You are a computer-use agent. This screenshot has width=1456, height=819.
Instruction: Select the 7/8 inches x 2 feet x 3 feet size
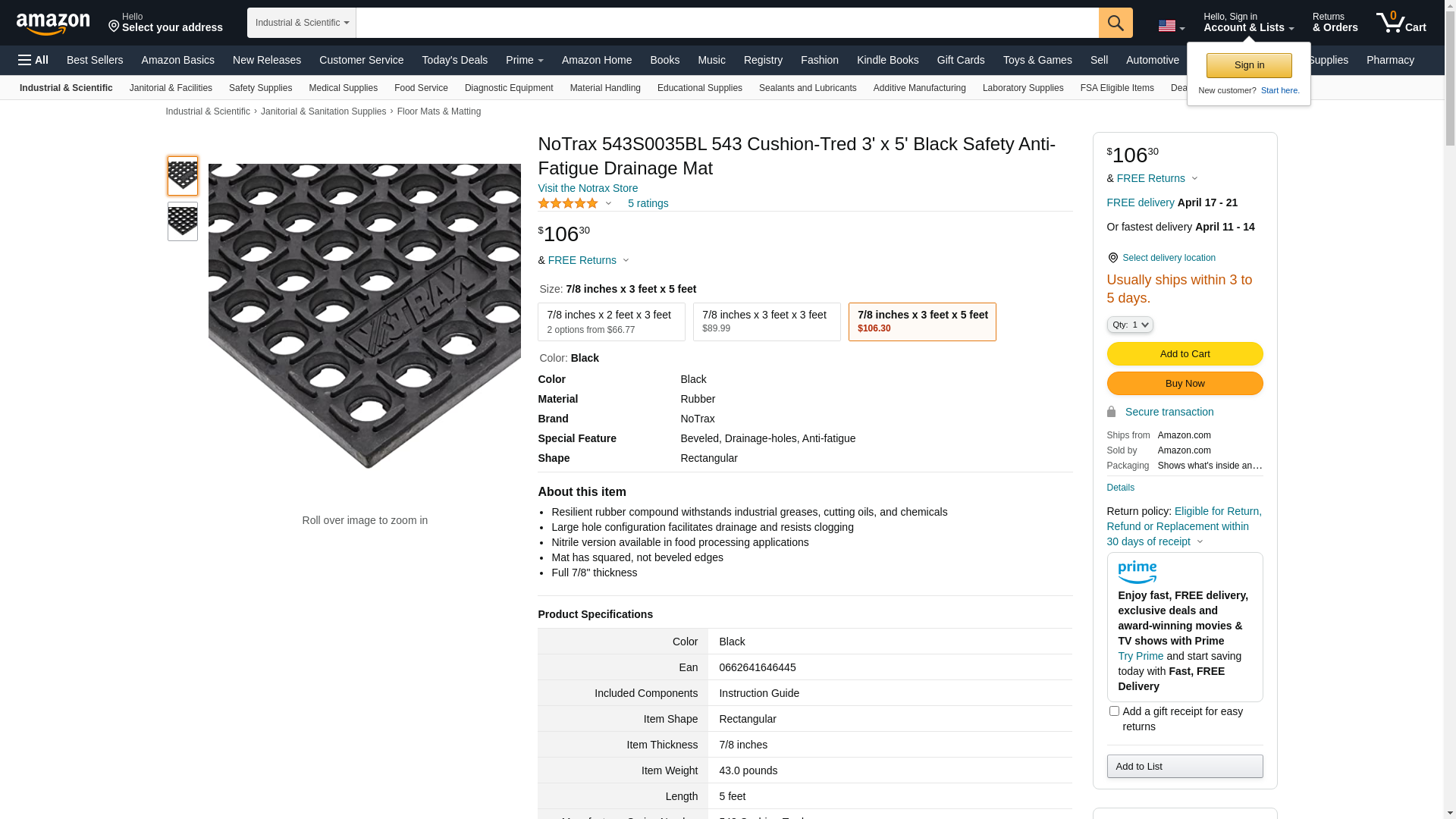610,322
